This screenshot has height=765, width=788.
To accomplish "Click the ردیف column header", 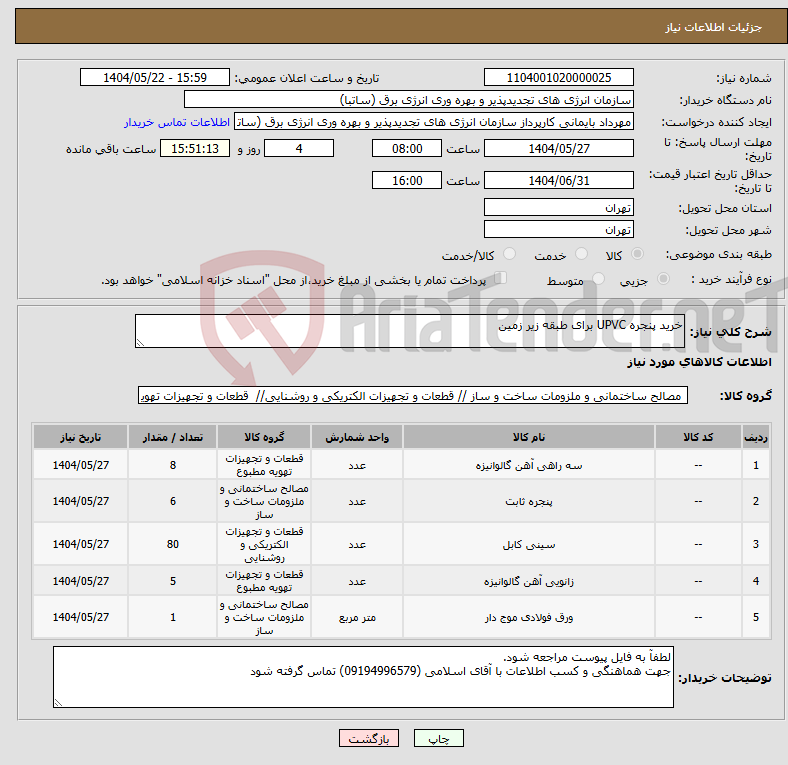I will coord(755,437).
